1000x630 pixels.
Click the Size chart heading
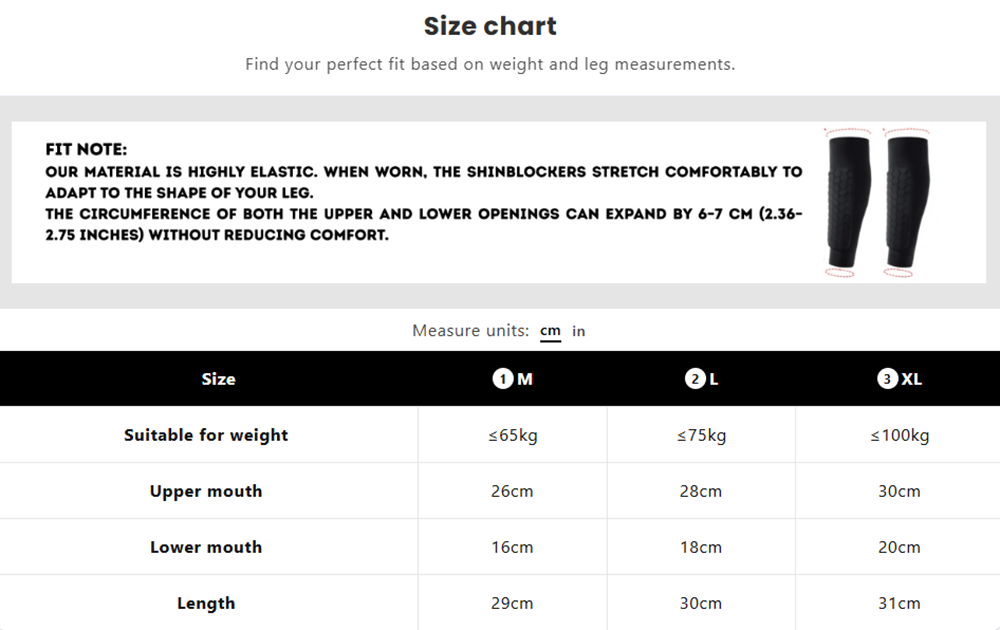pyautogui.click(x=490, y=26)
